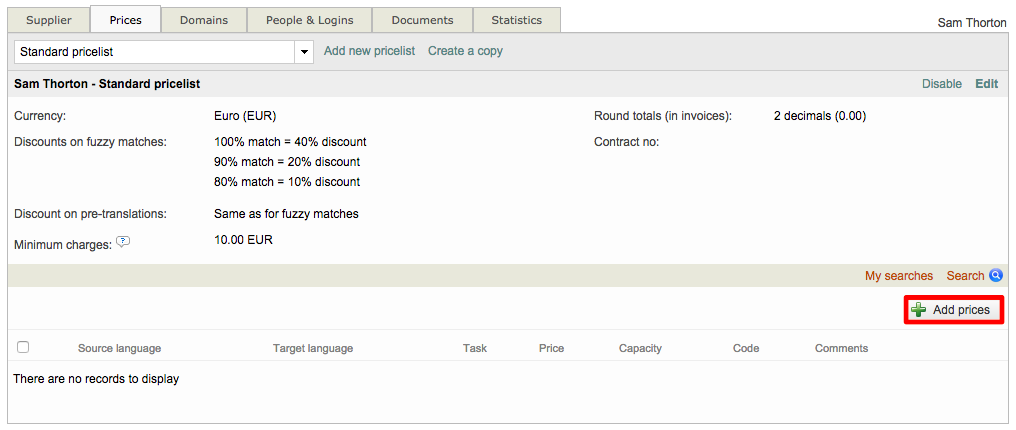Go to the People & Logins tab

[309, 20]
